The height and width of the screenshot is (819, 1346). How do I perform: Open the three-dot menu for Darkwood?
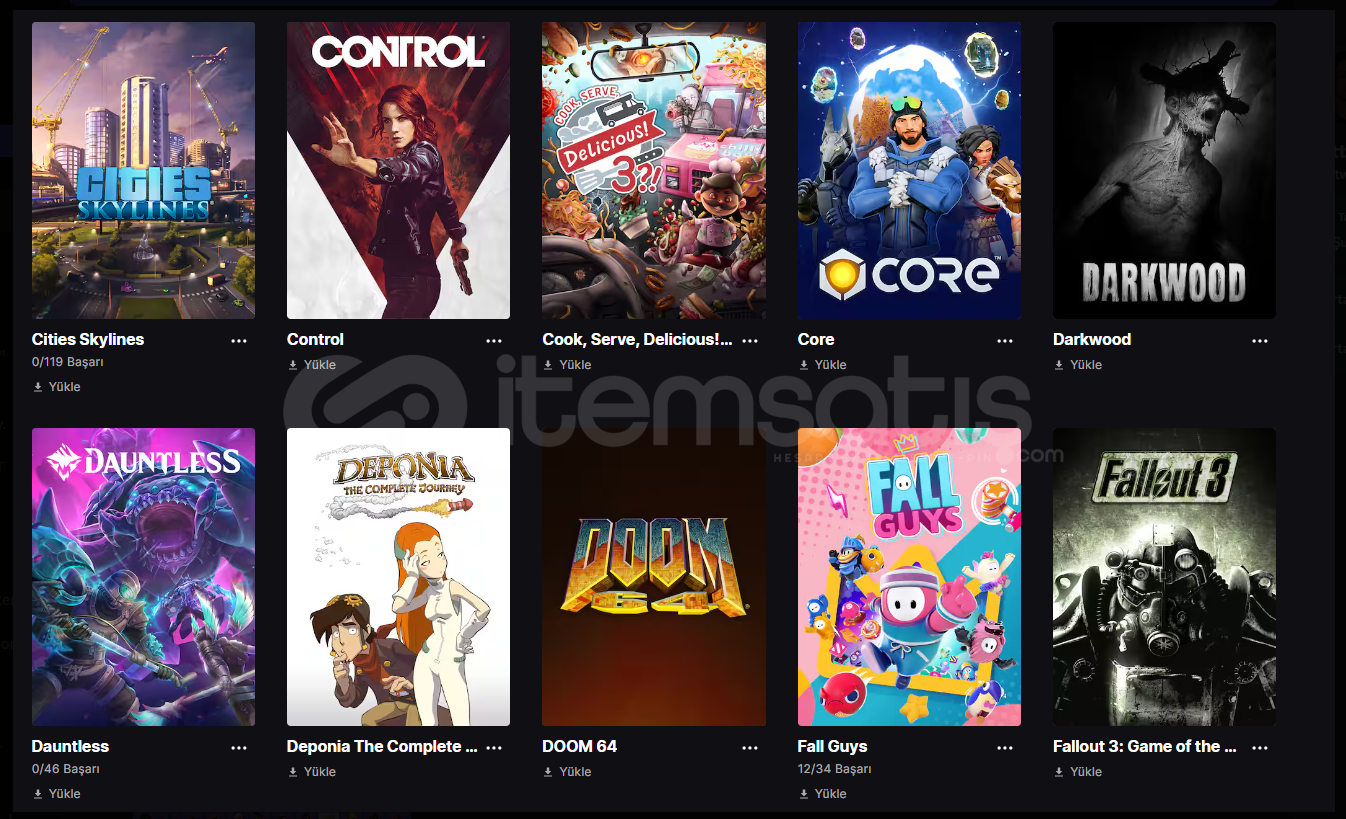click(1260, 341)
